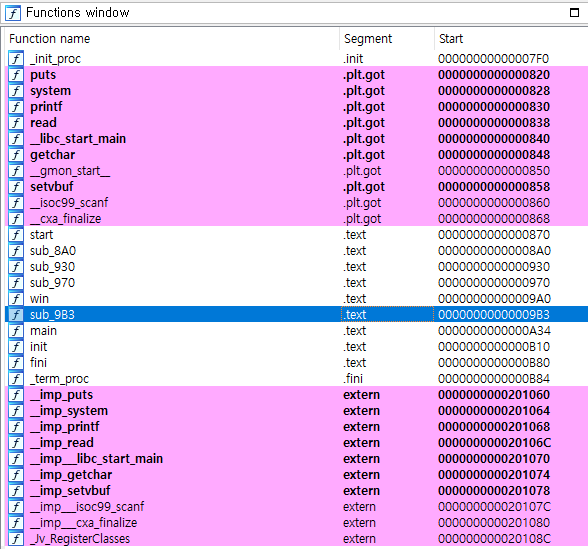
Task: Select the __imp_setvbuf entry
Action: click(70, 491)
